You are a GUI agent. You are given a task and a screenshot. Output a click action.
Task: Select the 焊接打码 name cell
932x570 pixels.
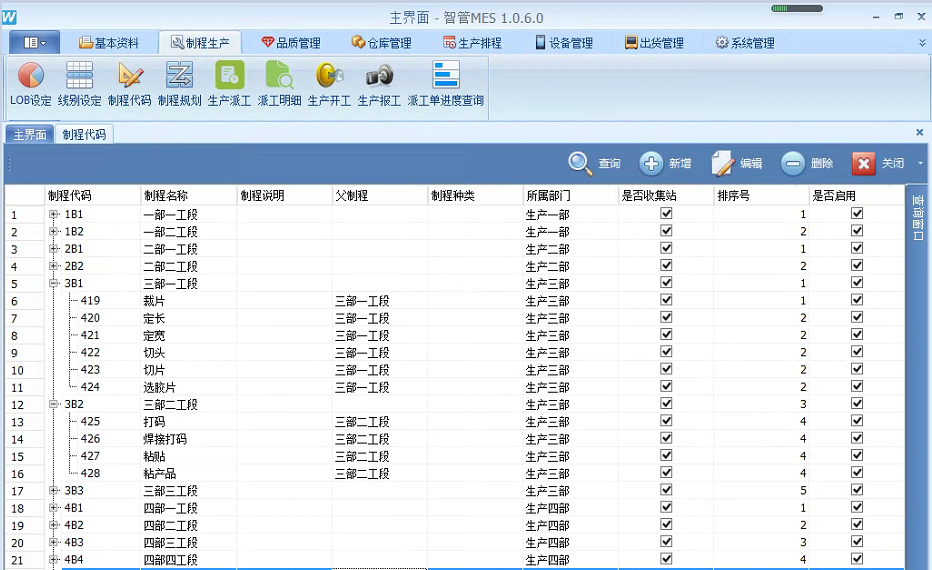(188, 439)
